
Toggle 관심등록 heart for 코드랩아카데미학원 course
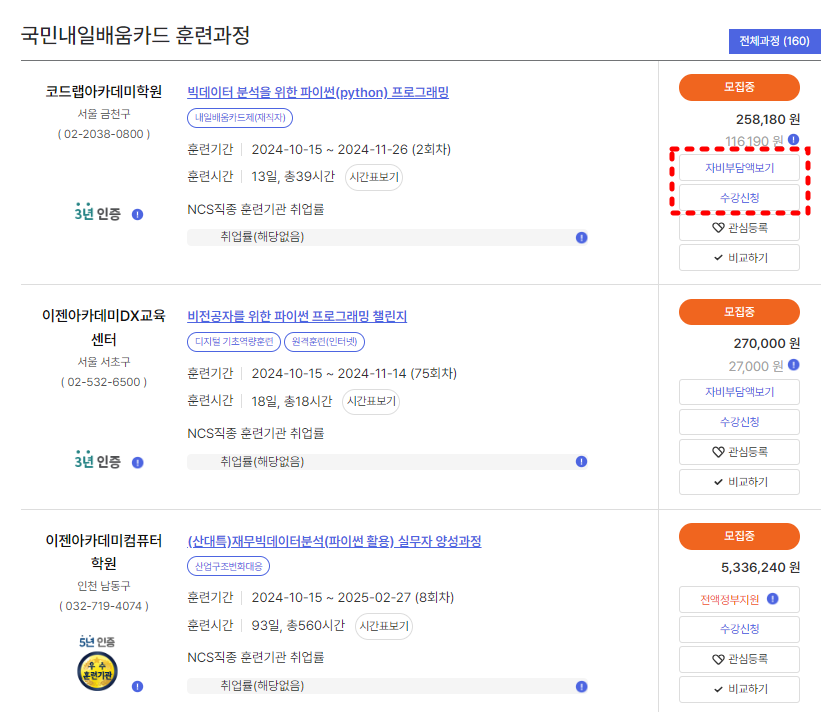[739, 228]
